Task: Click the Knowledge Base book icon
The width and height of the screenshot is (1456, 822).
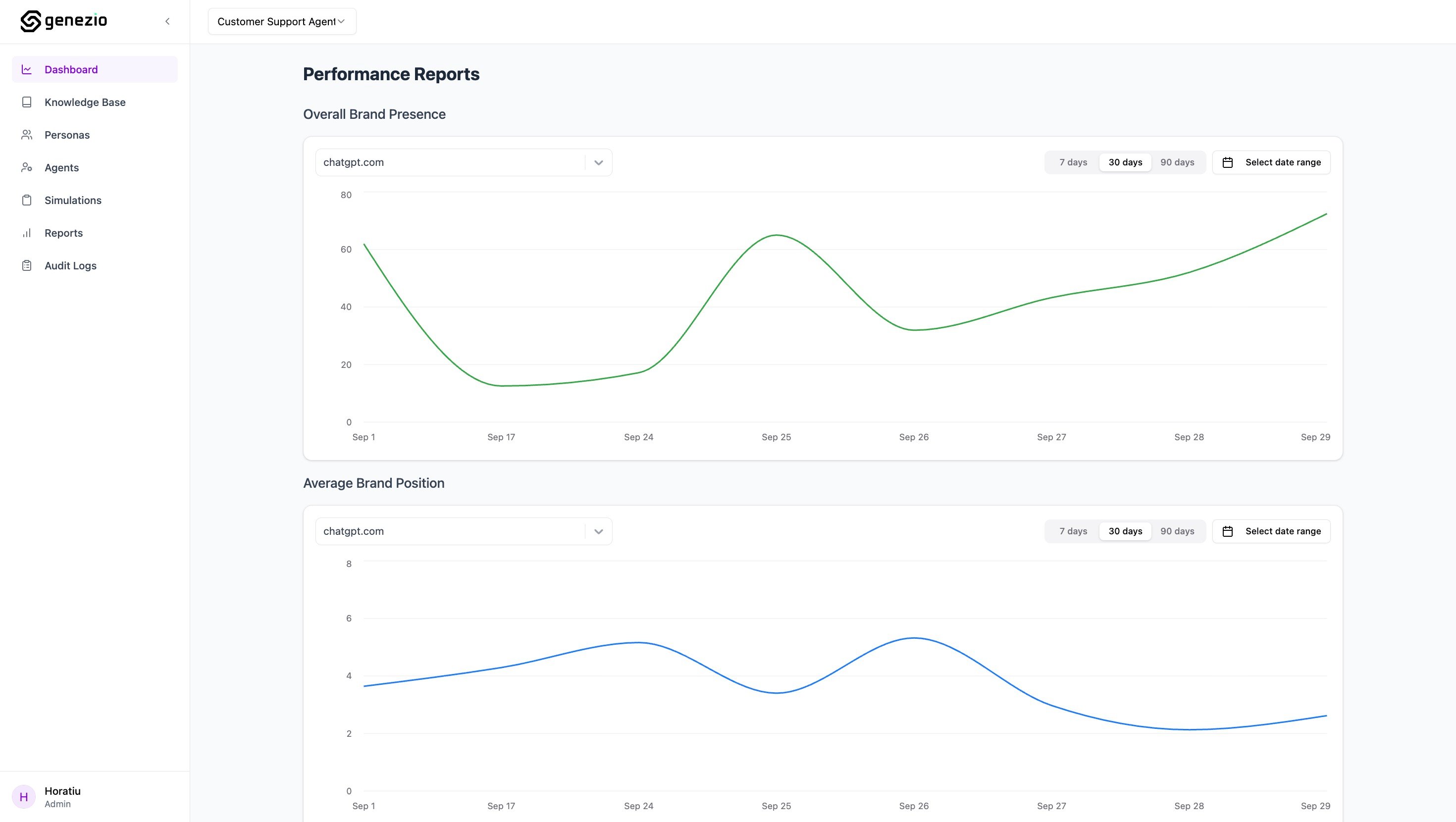Action: pyautogui.click(x=27, y=103)
